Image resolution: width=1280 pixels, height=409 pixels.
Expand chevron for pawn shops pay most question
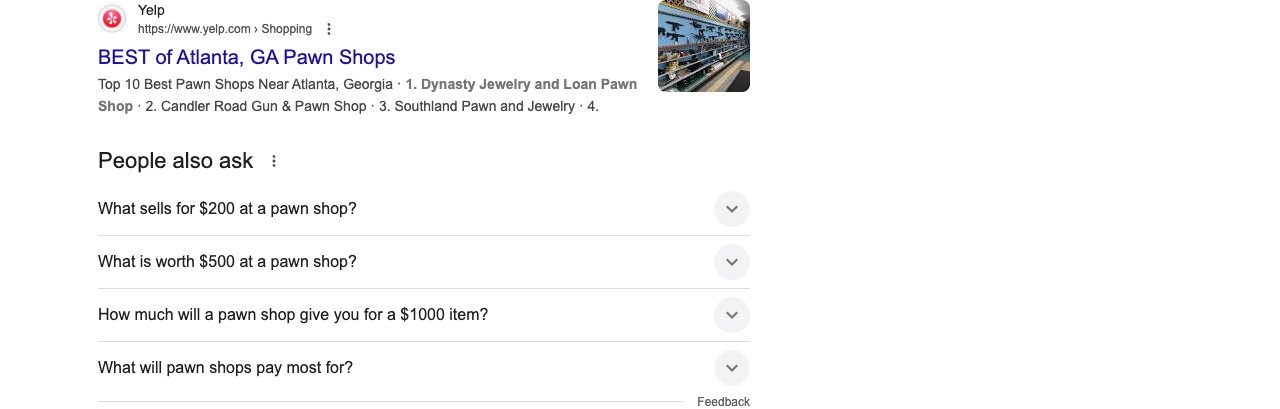pos(732,368)
